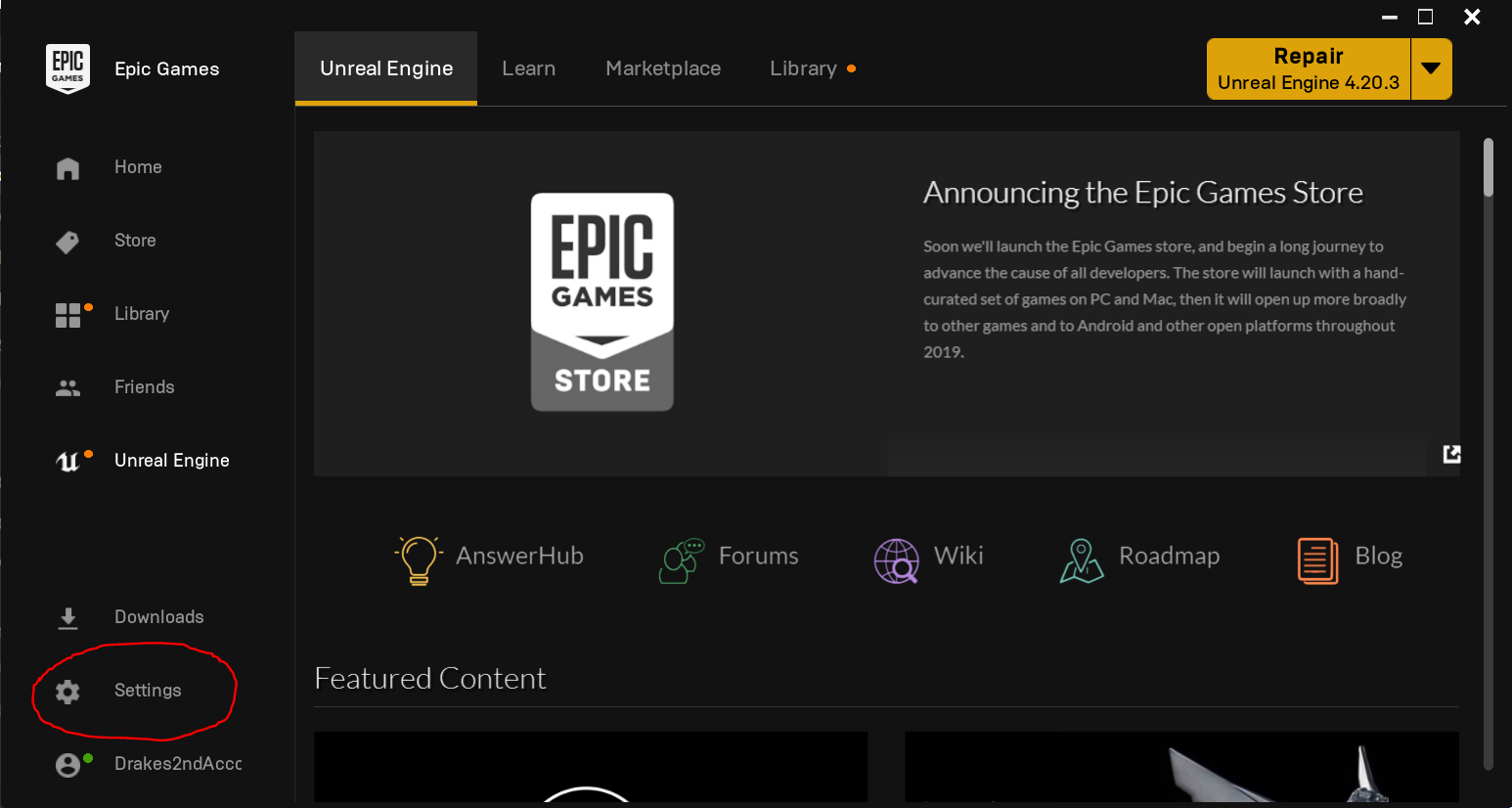Switch to the Unreal Engine tab

[386, 68]
